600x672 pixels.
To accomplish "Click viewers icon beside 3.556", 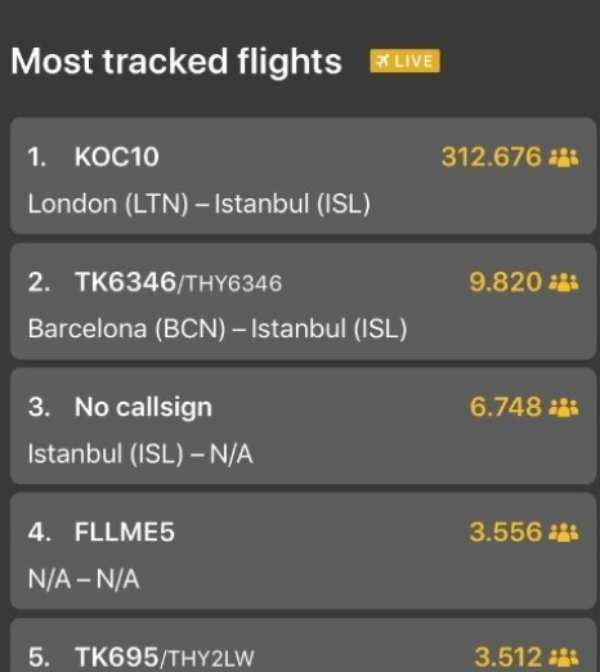I will pyautogui.click(x=564, y=533).
